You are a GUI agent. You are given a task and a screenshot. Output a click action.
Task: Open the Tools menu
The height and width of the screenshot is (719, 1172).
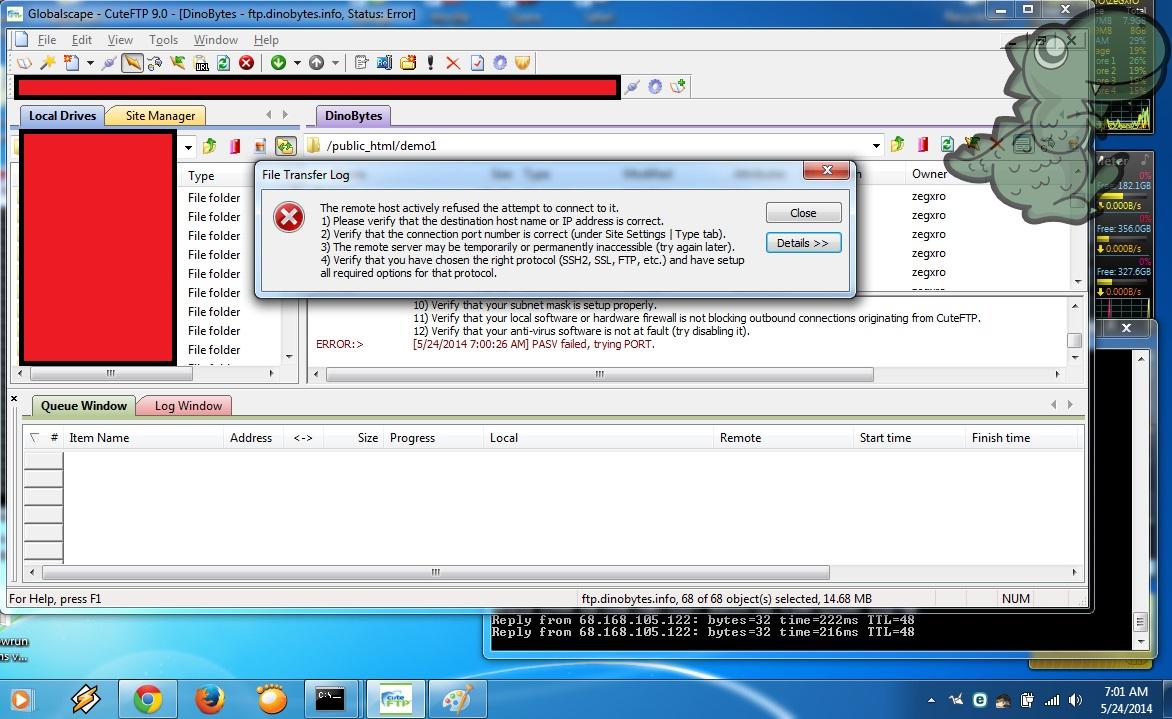coord(163,40)
